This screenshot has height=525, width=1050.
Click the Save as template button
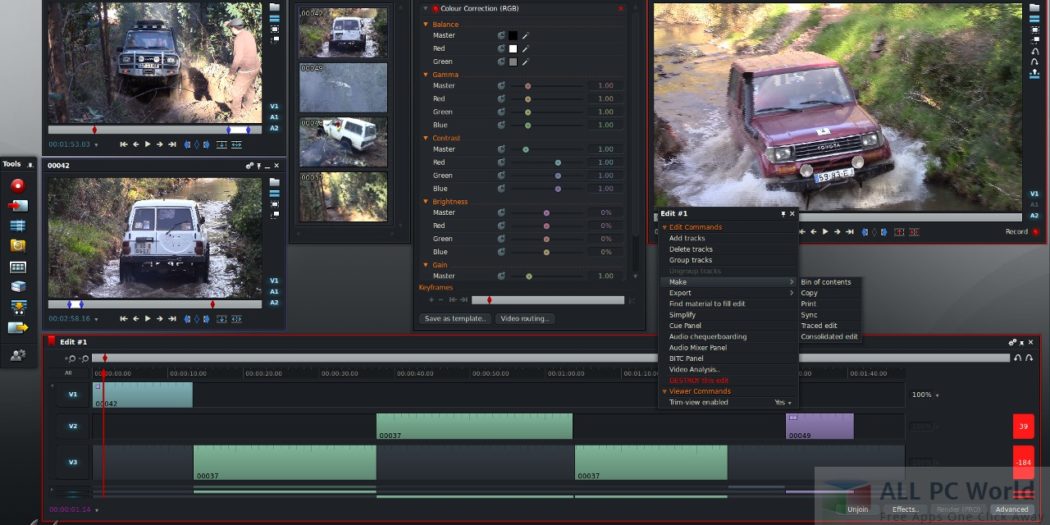pos(455,319)
